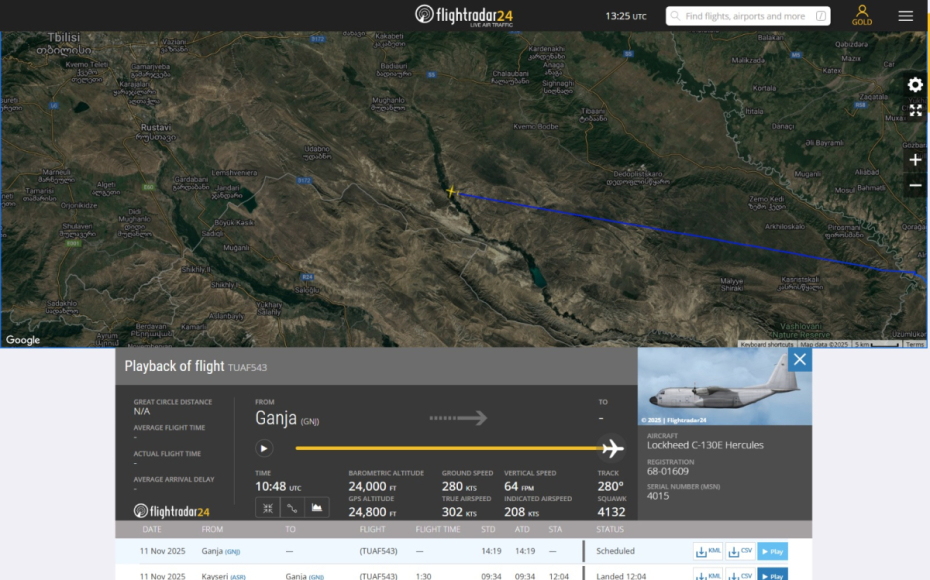Click the Flightradar24 logo in header

click(x=464, y=15)
